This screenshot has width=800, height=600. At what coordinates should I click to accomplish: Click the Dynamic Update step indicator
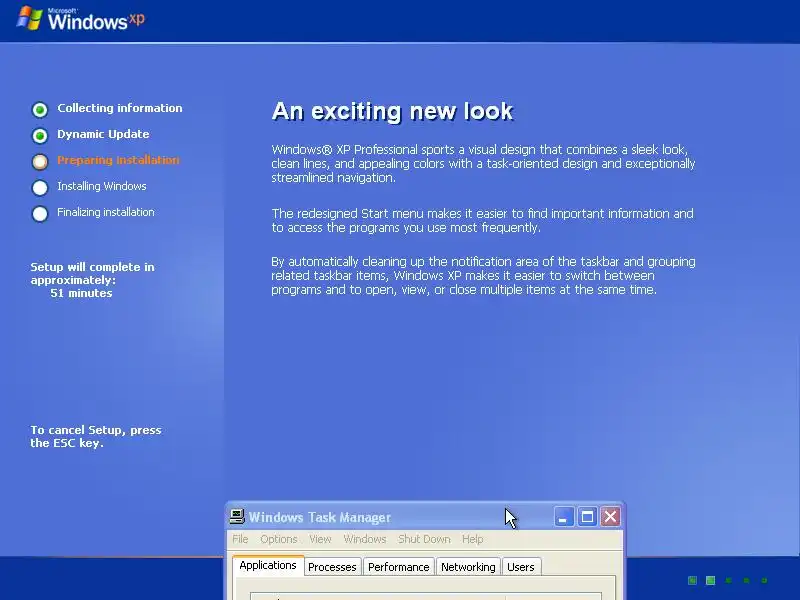click(x=40, y=136)
